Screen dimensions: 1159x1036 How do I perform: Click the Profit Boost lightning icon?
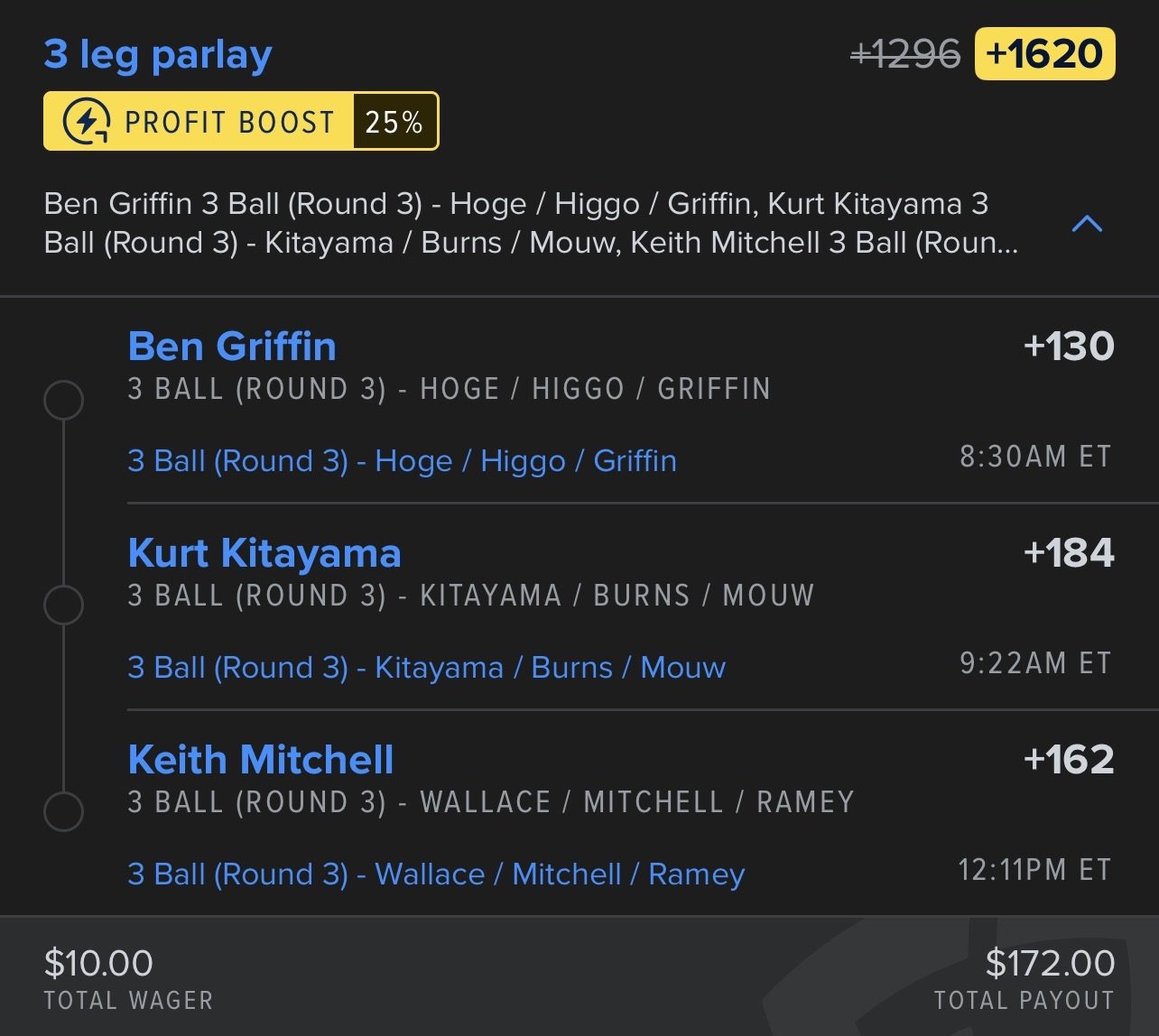pyautogui.click(x=88, y=122)
